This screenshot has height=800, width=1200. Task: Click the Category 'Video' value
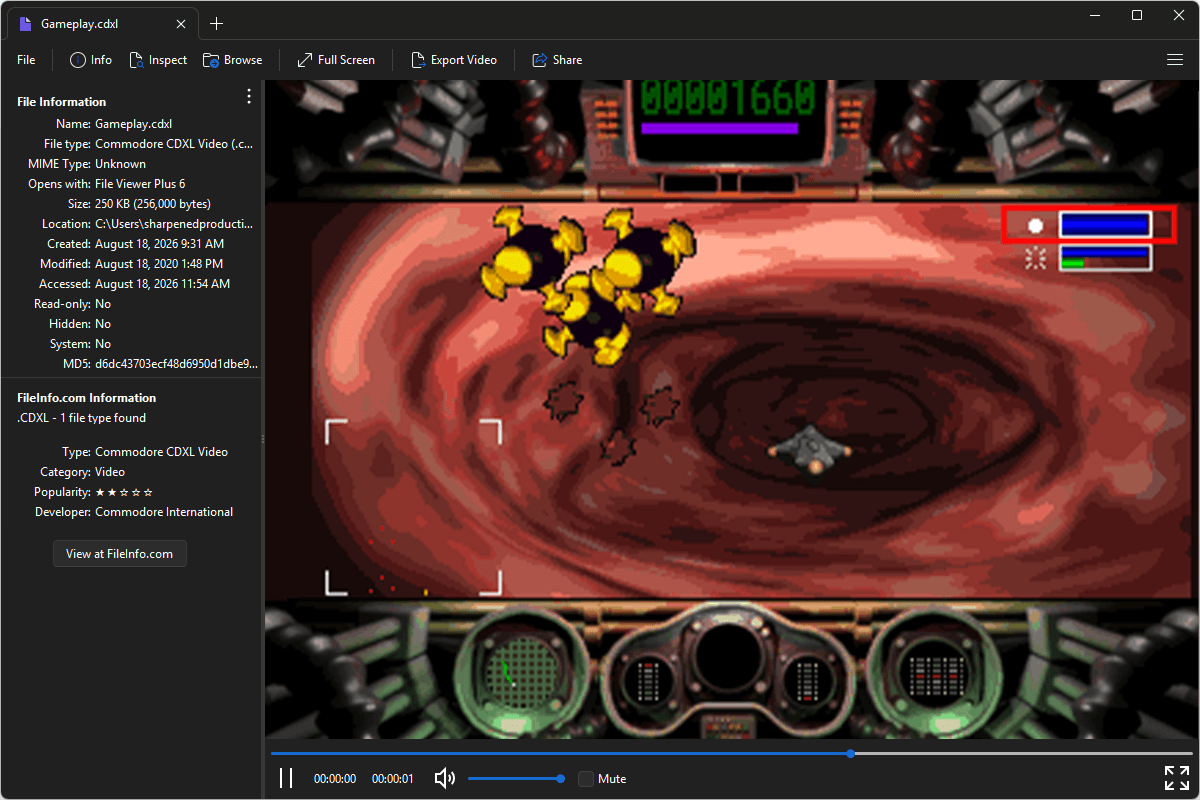tap(110, 472)
